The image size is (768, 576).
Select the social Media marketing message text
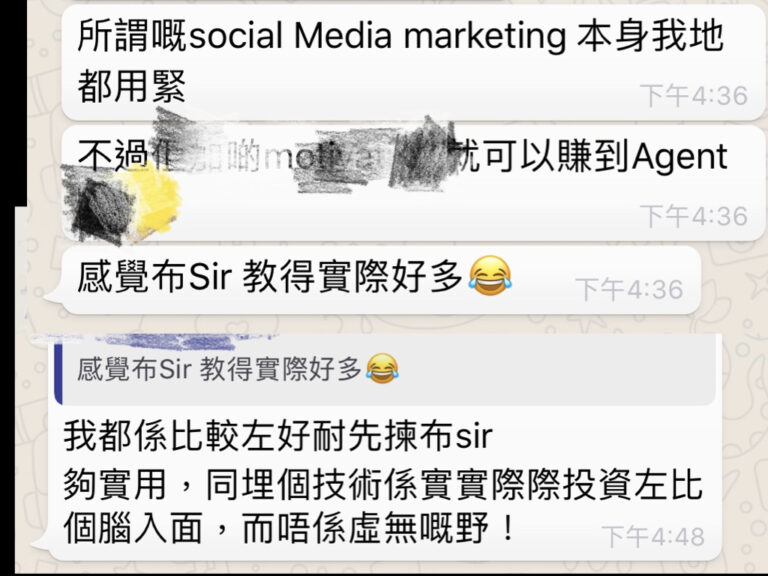[x=401, y=61]
